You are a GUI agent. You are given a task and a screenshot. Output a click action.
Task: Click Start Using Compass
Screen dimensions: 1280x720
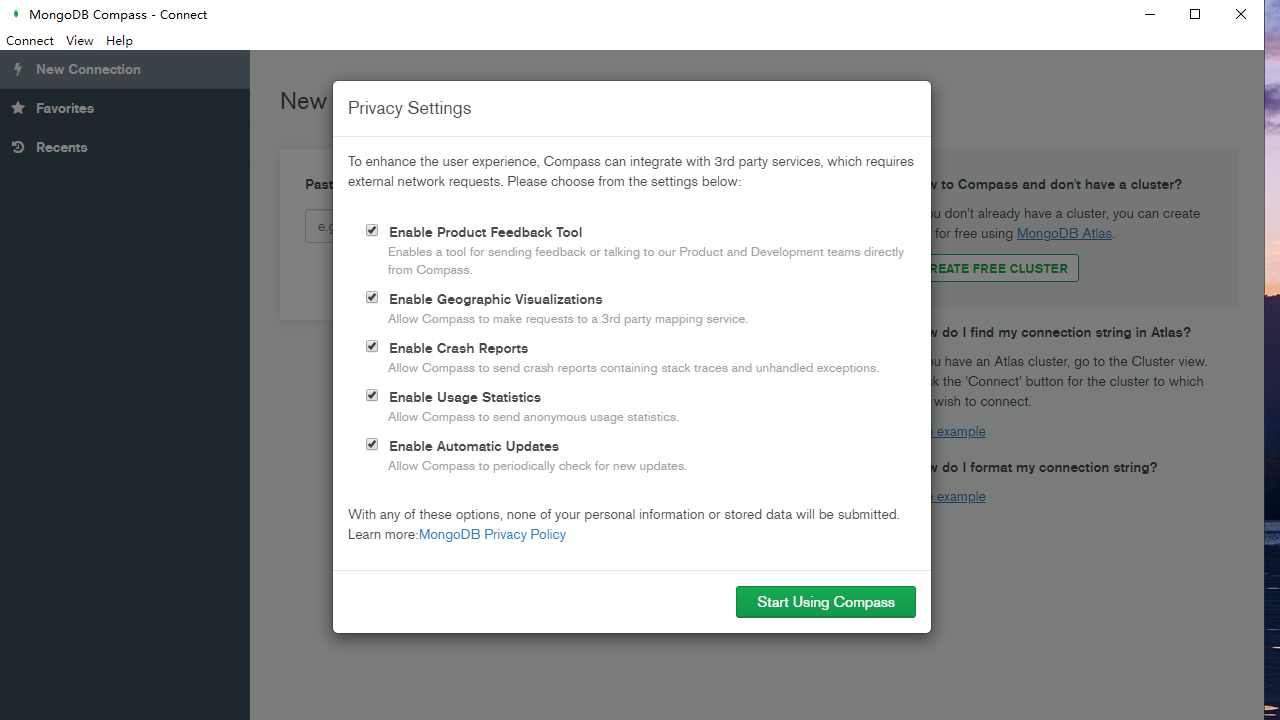click(x=825, y=601)
